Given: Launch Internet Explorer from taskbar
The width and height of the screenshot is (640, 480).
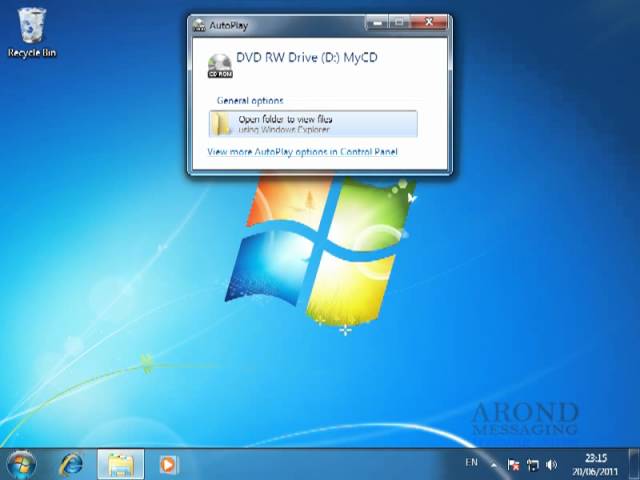Looking at the screenshot, I should [x=72, y=464].
